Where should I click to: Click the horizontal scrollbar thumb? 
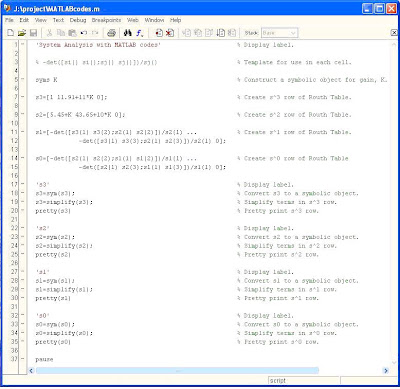click(177, 371)
